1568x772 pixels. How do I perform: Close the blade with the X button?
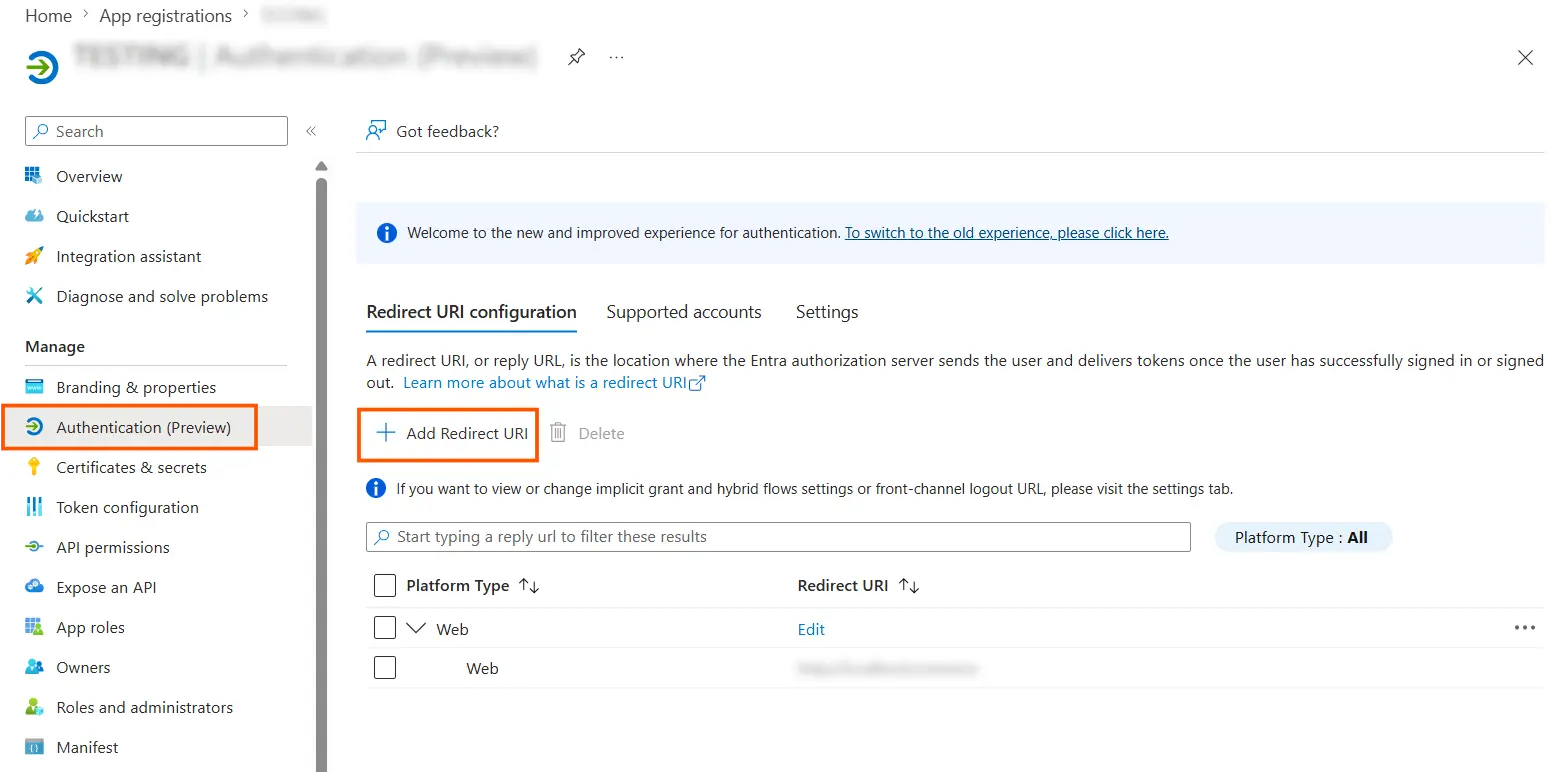pyautogui.click(x=1525, y=58)
